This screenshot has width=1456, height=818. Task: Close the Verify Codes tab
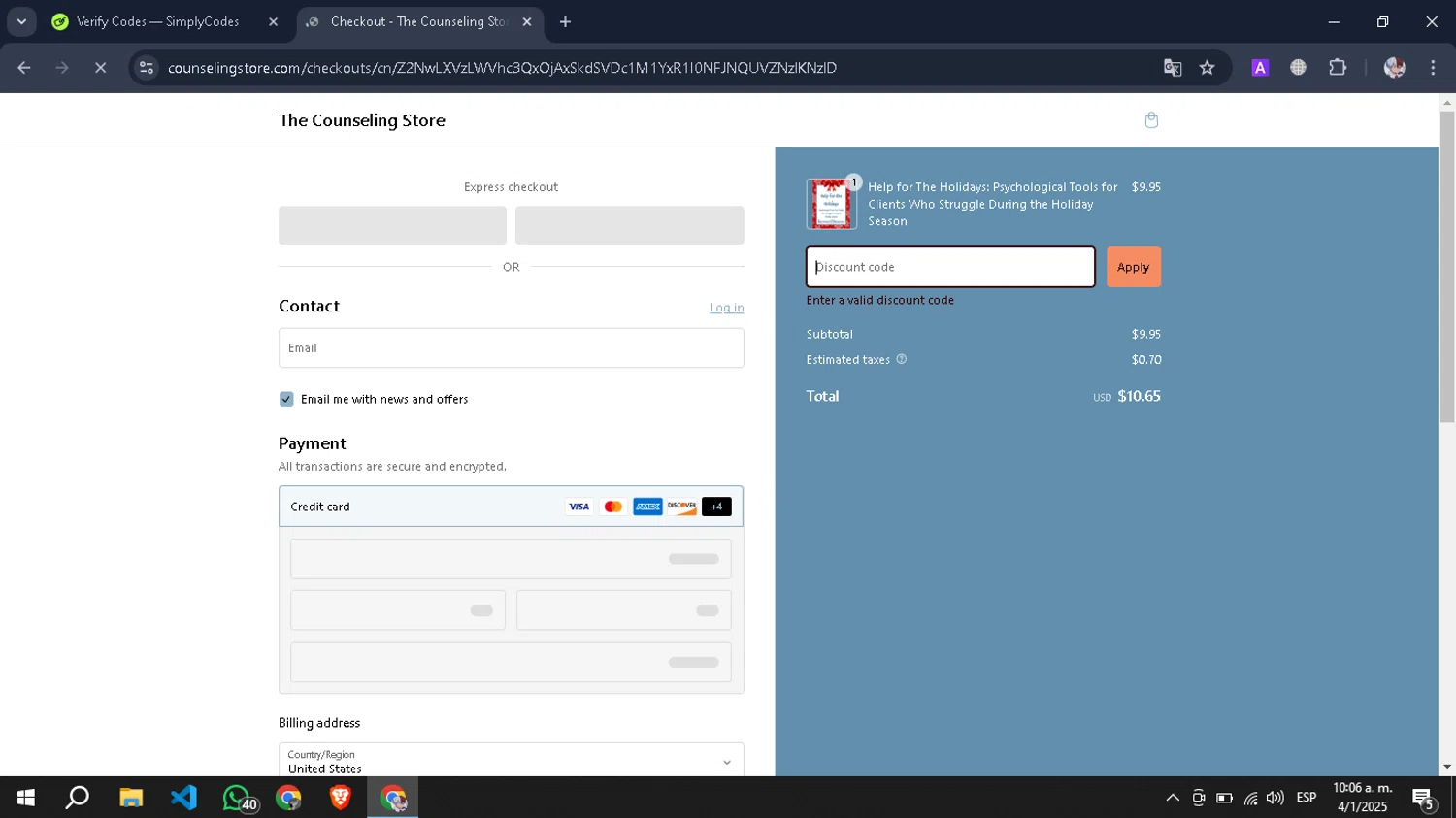[273, 21]
